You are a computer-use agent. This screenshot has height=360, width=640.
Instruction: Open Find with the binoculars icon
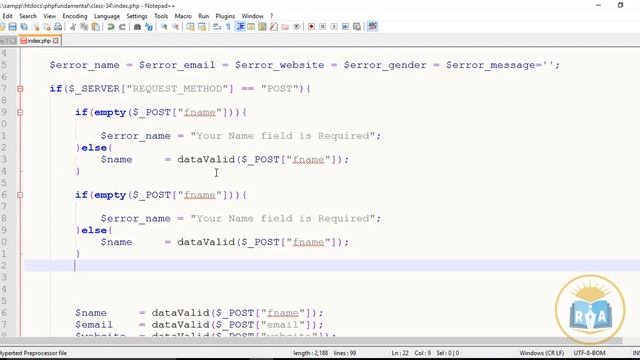point(137,27)
